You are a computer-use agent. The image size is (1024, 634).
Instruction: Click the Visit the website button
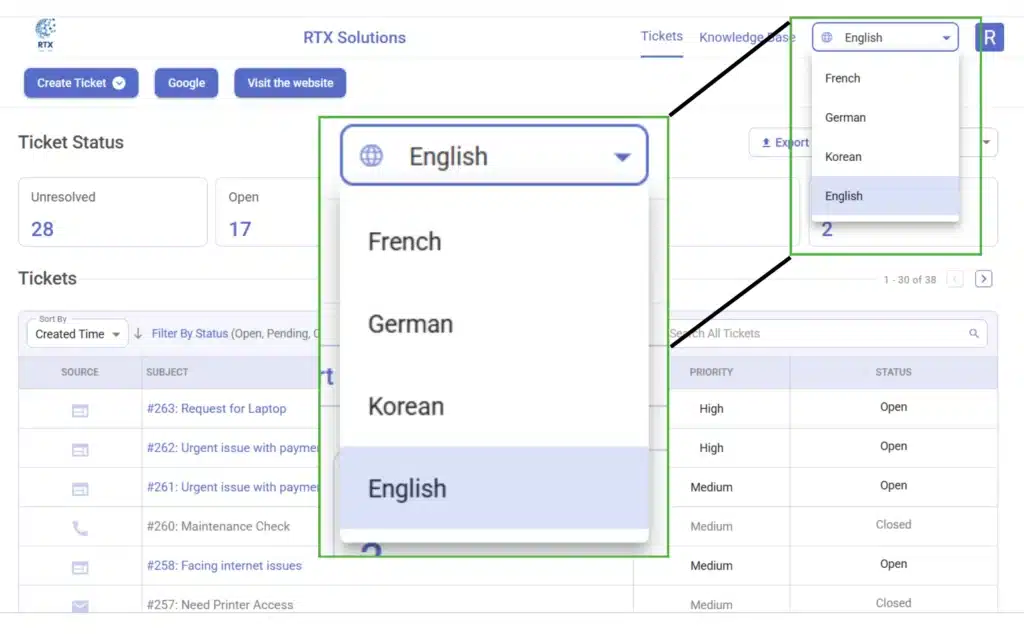pyautogui.click(x=290, y=83)
